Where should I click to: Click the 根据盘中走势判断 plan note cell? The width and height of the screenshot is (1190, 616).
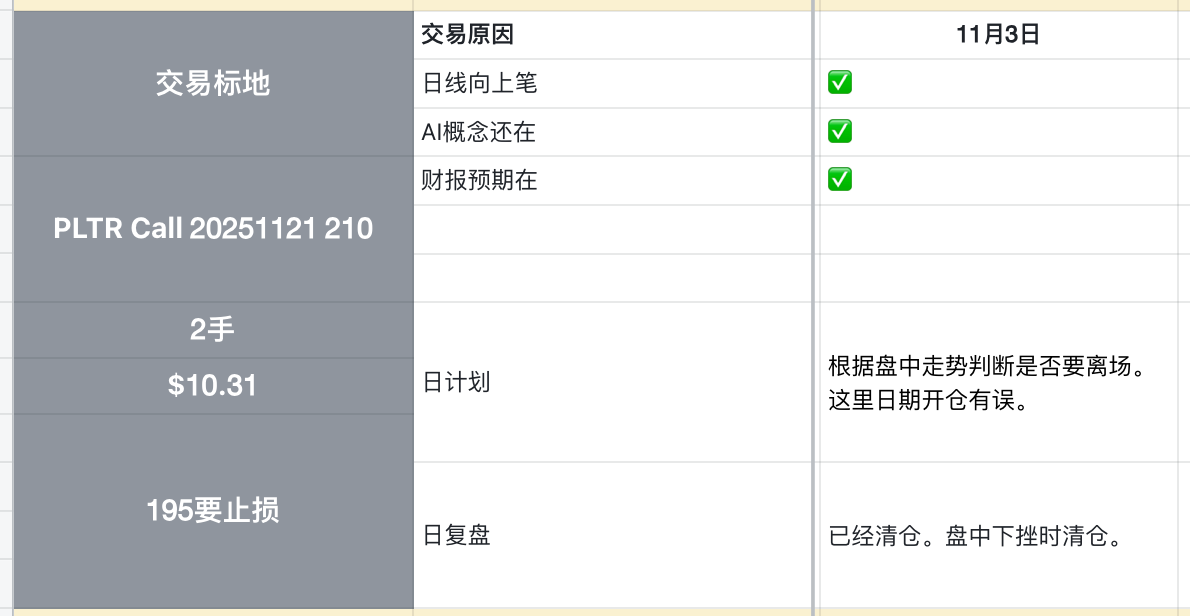point(998,383)
